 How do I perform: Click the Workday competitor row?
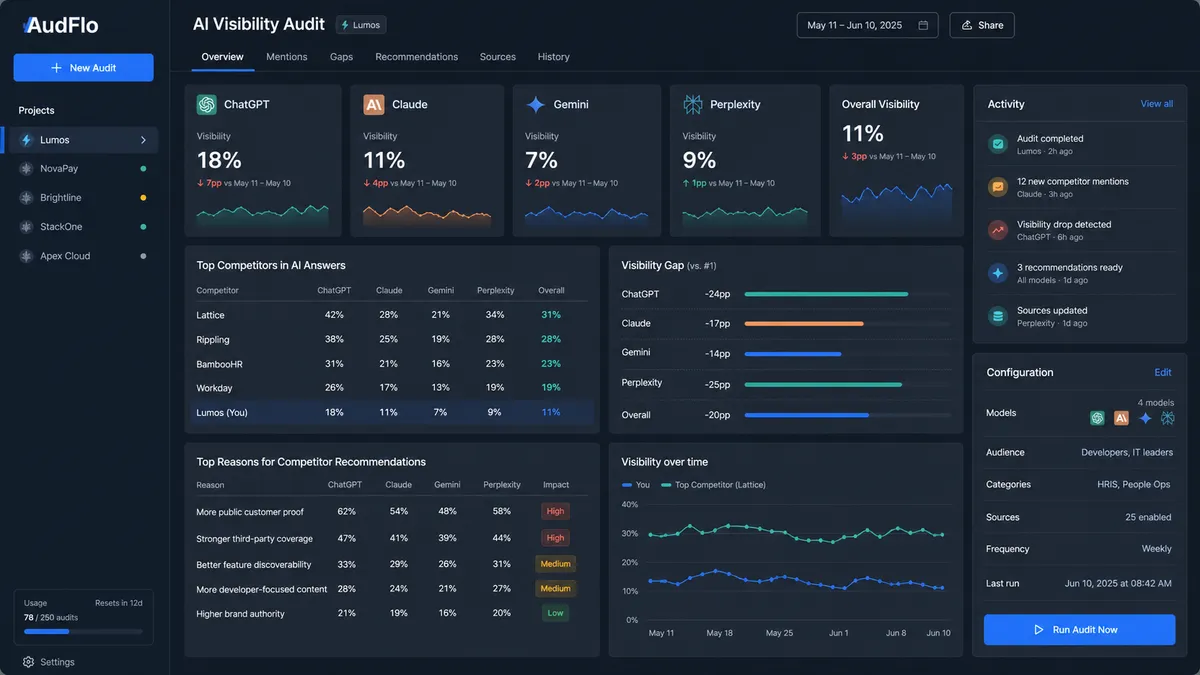pos(391,388)
